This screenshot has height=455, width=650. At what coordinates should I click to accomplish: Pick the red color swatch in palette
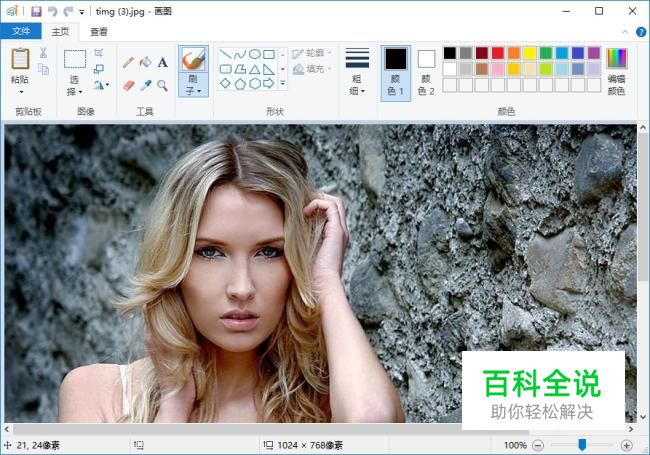pyautogui.click(x=498, y=53)
